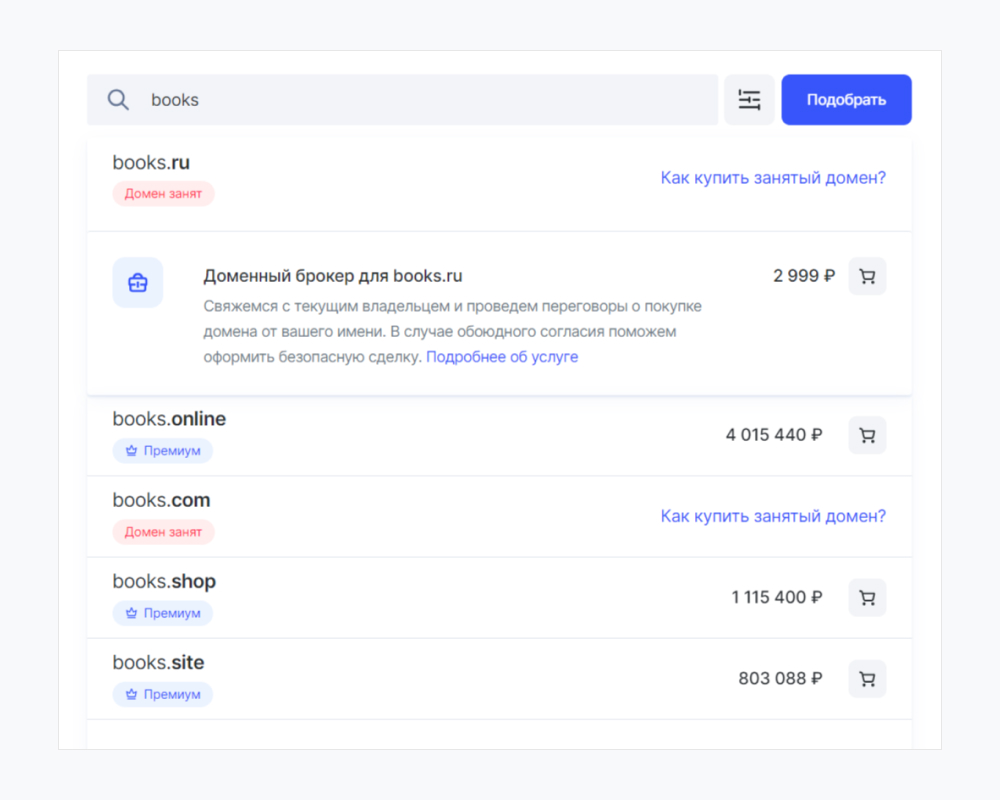Viewport: 1000px width, 800px height.
Task: Select the books.ru domain name
Action: pyautogui.click(x=151, y=162)
